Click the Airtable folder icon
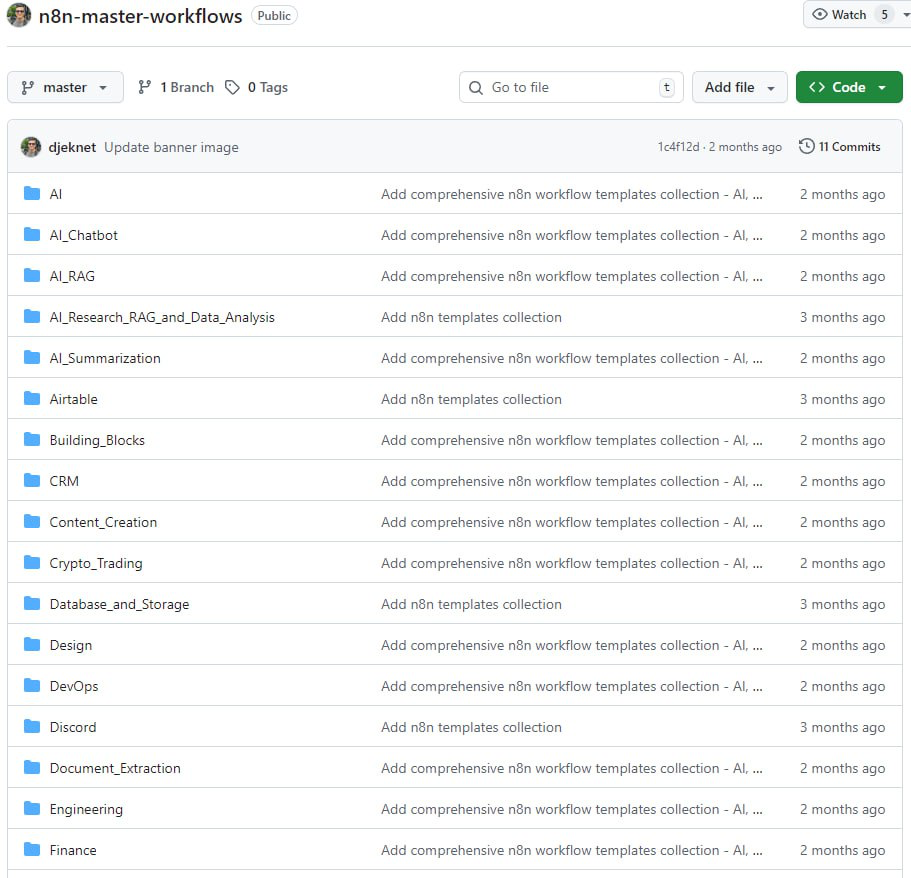Screen dimensions: 911x878 click(32, 398)
